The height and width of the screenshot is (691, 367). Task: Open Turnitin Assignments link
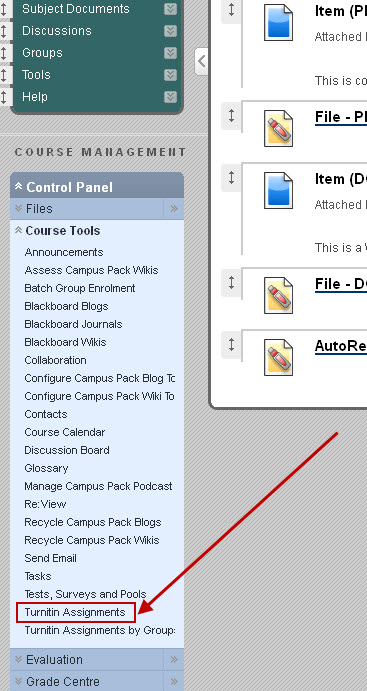click(75, 612)
